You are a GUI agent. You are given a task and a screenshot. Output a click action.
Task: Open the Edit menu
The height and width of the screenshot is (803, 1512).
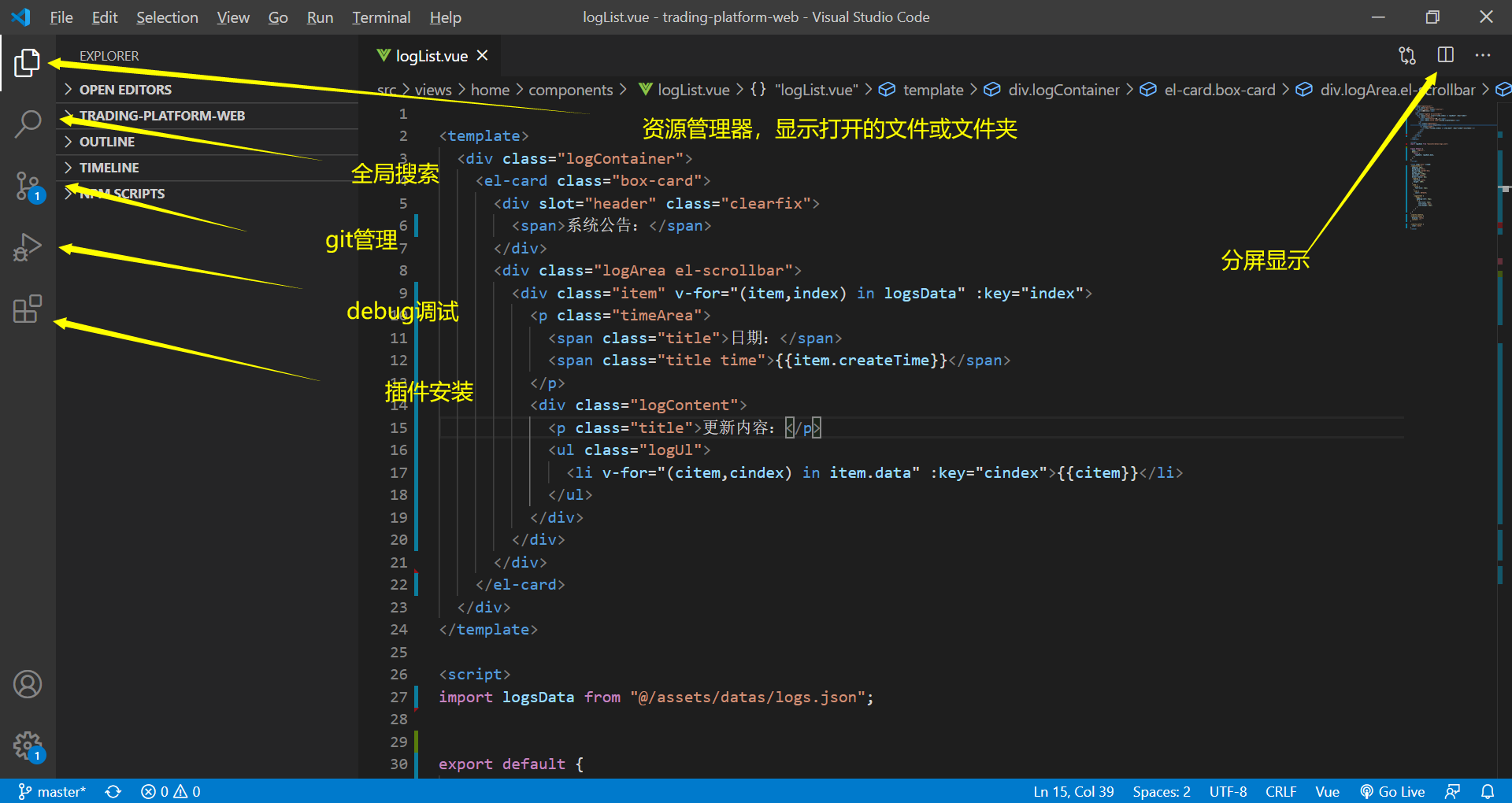tap(104, 17)
